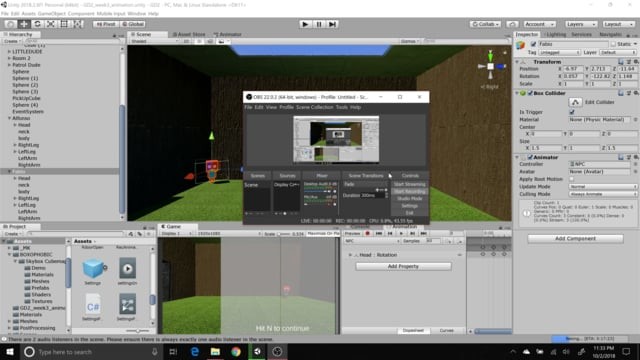
Task: Open Box Collider help reference icon
Action: [621, 93]
